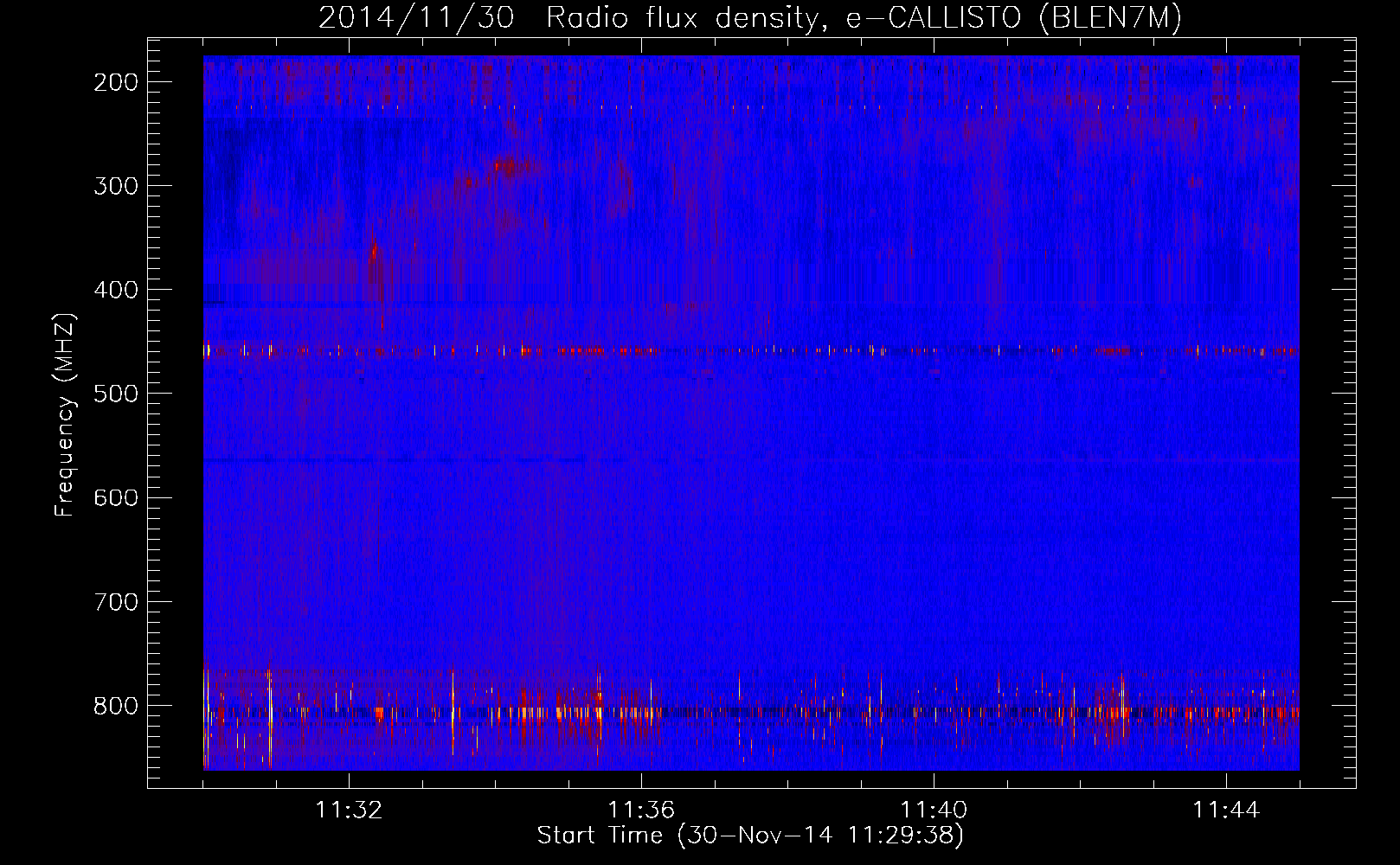This screenshot has height=865, width=1400.
Task: Click the 11:40 time tick label
Action: click(934, 811)
